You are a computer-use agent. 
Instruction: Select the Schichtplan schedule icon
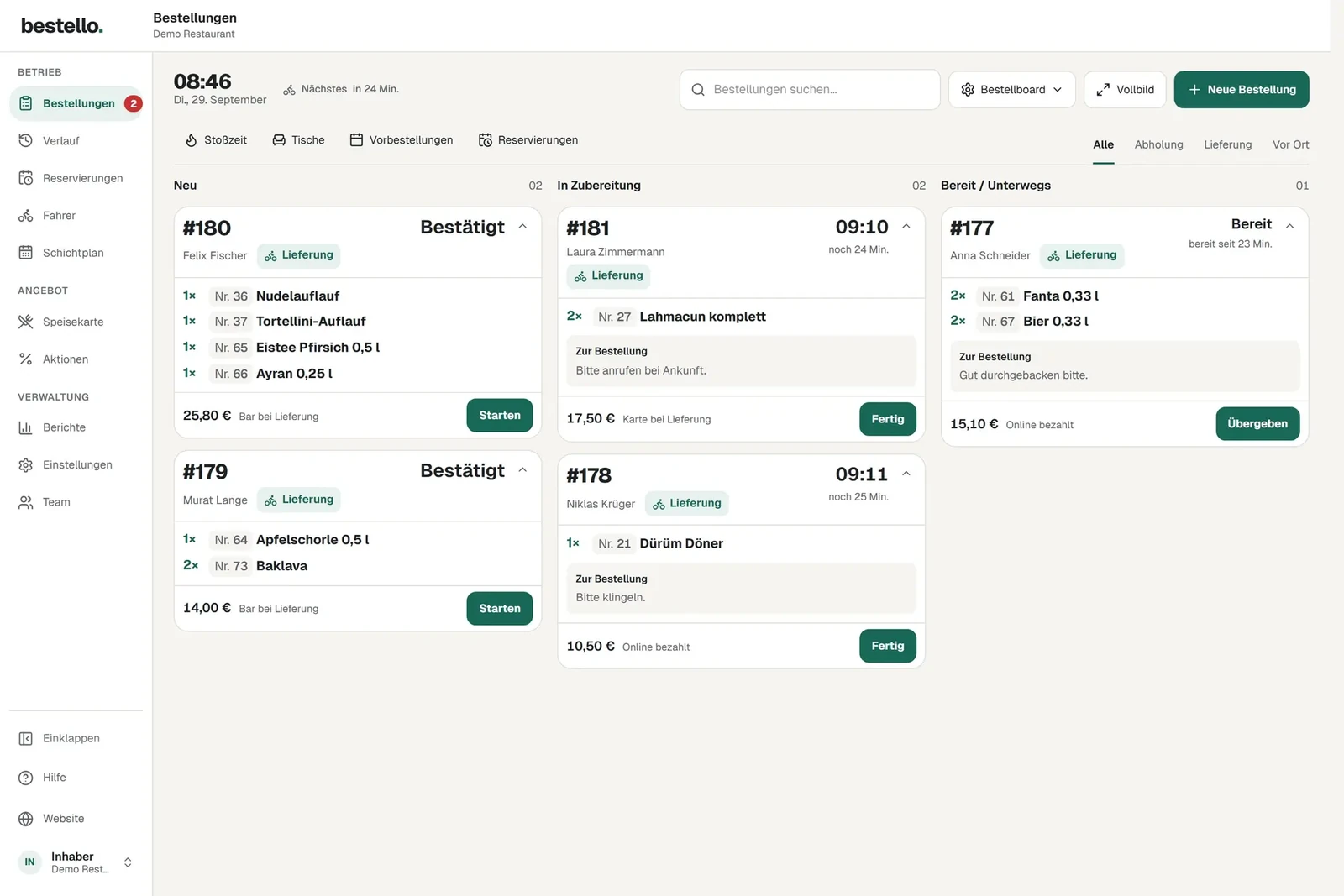point(26,253)
